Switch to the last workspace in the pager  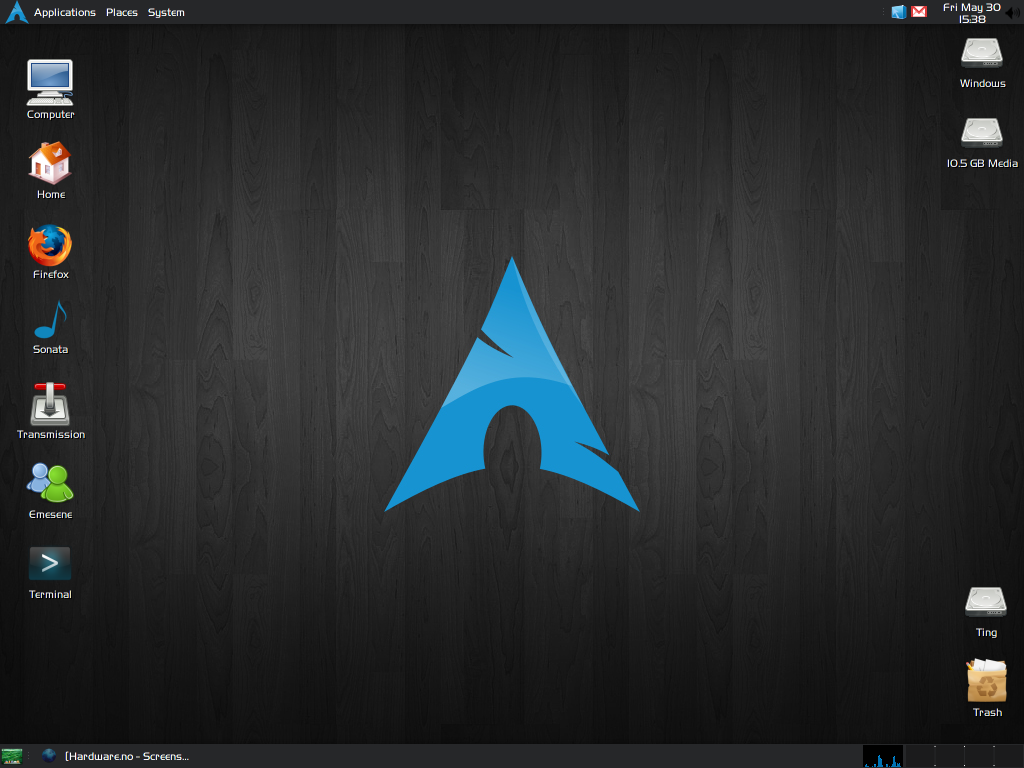[x=1009, y=756]
